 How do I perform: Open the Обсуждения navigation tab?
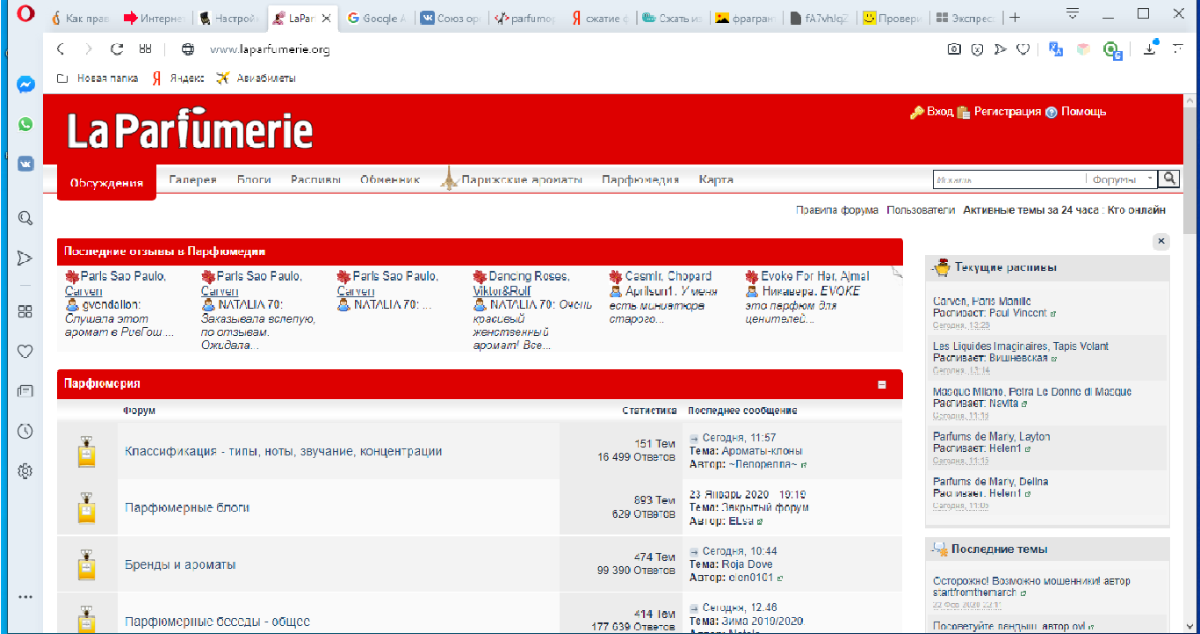(x=107, y=182)
